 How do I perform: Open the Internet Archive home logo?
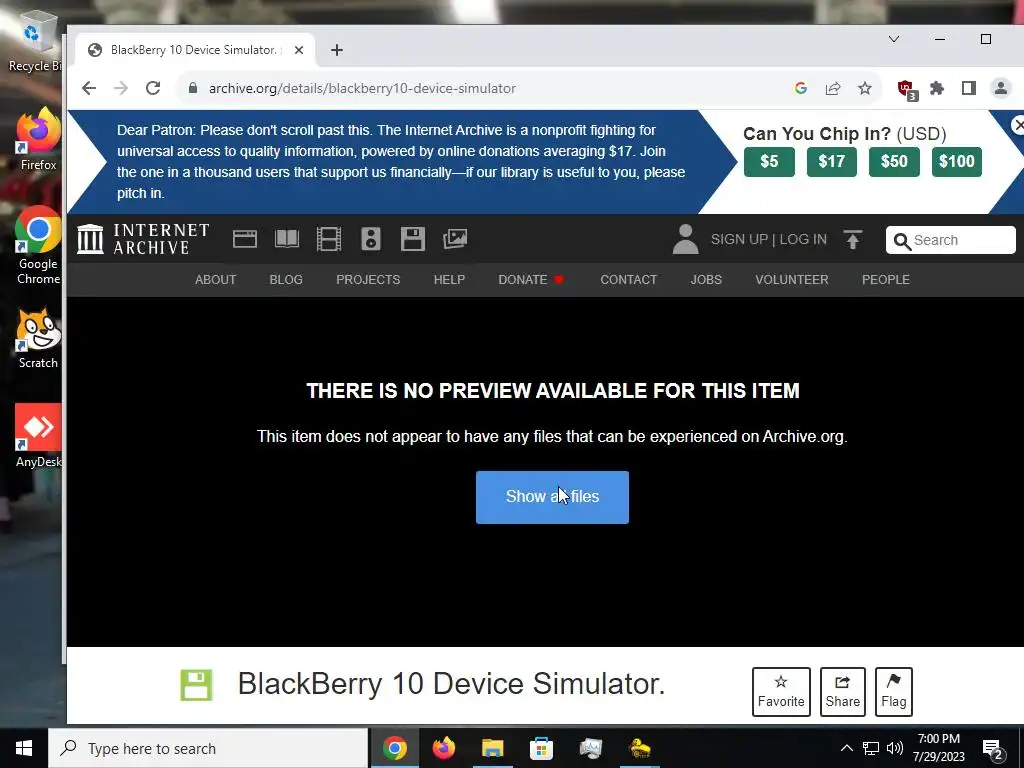143,238
